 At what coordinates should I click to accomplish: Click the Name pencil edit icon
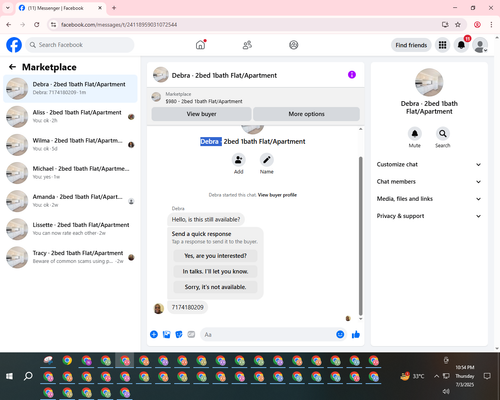[x=267, y=160]
